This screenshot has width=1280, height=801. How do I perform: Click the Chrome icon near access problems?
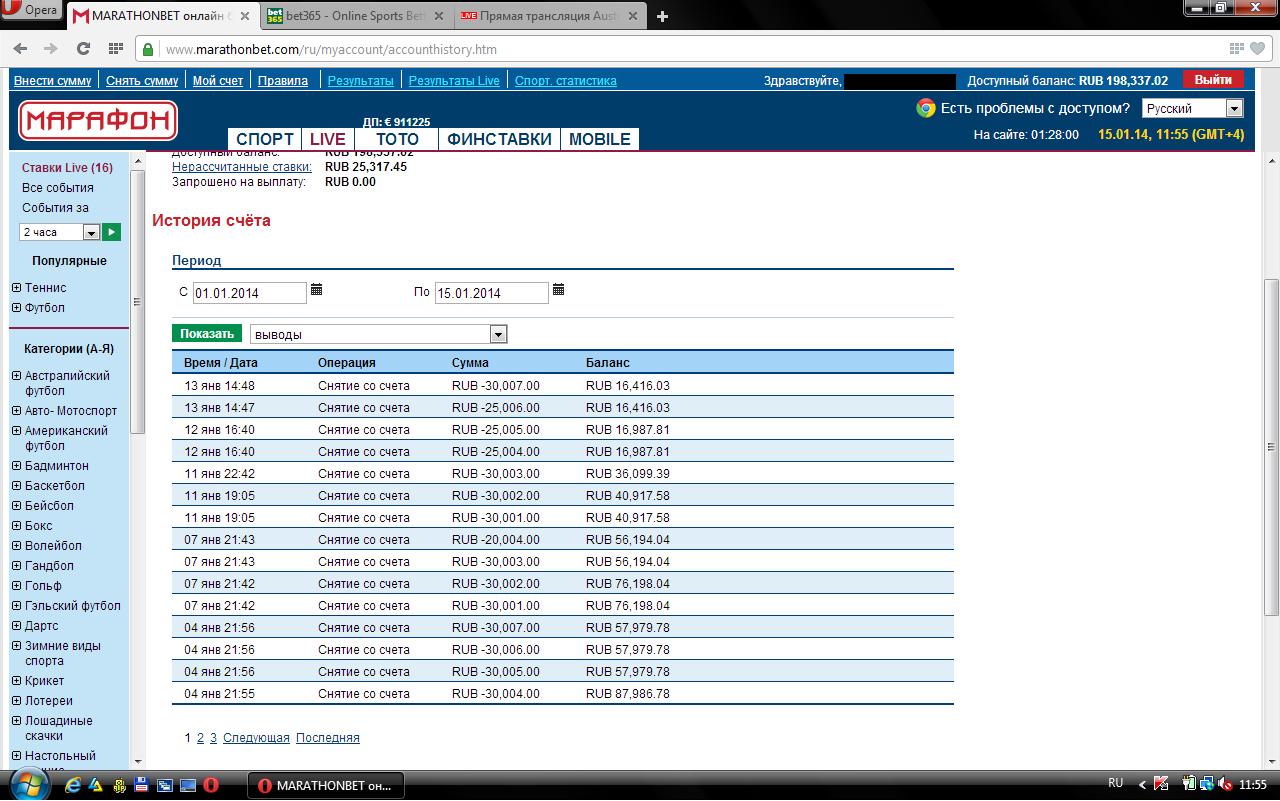click(x=926, y=108)
